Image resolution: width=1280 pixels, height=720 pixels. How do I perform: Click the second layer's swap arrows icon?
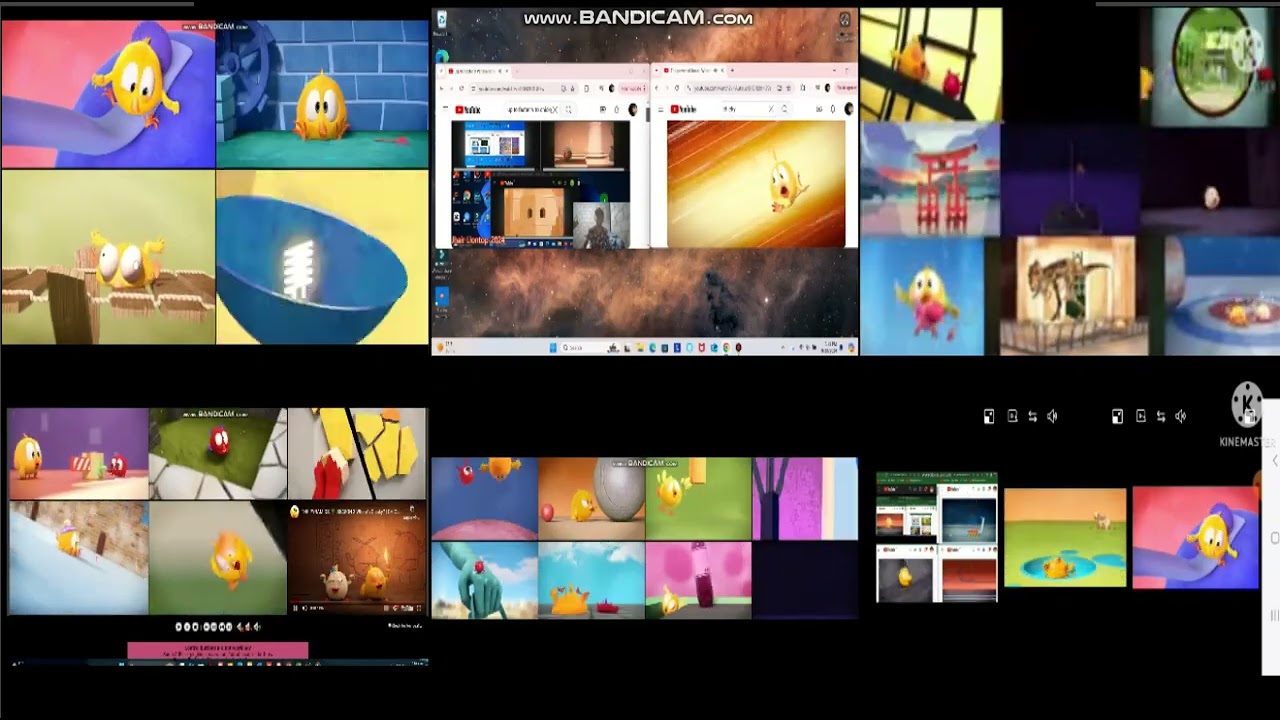1161,416
